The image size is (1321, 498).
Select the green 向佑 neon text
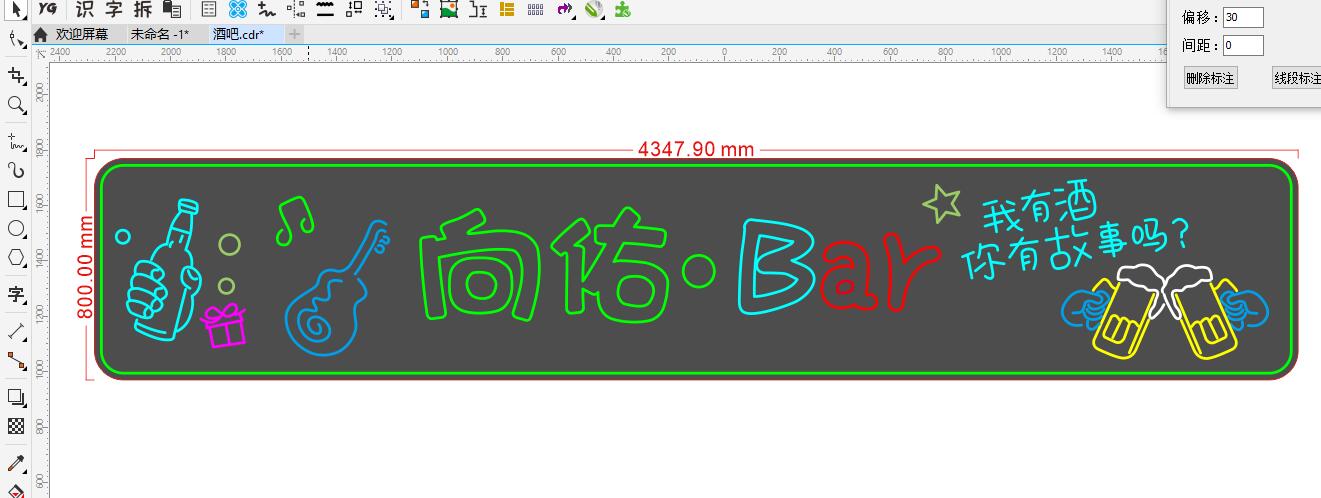tap(543, 266)
